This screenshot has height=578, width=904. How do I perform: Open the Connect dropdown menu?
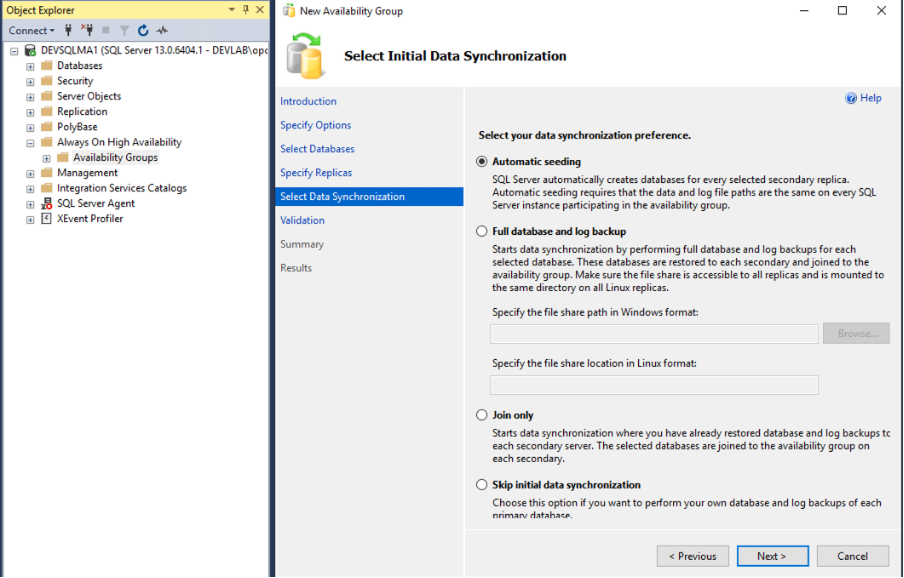pos(30,30)
